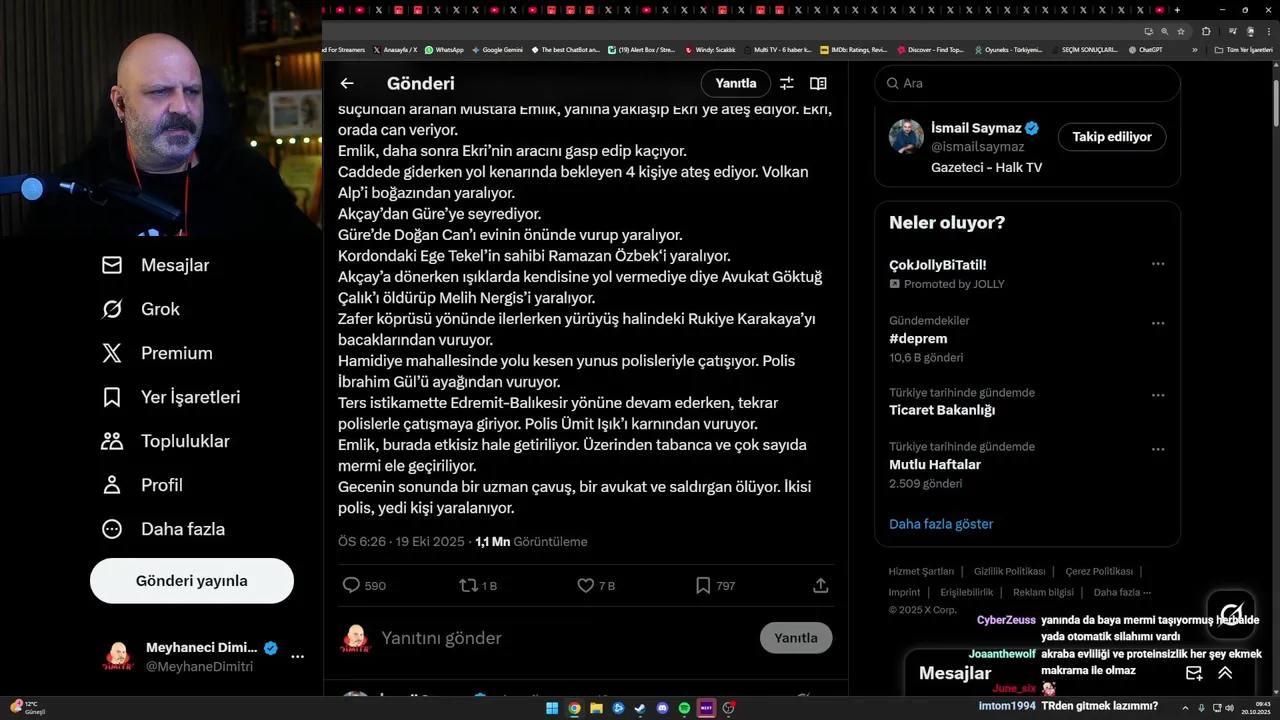Open Hizmet Şartları footer link

921,572
